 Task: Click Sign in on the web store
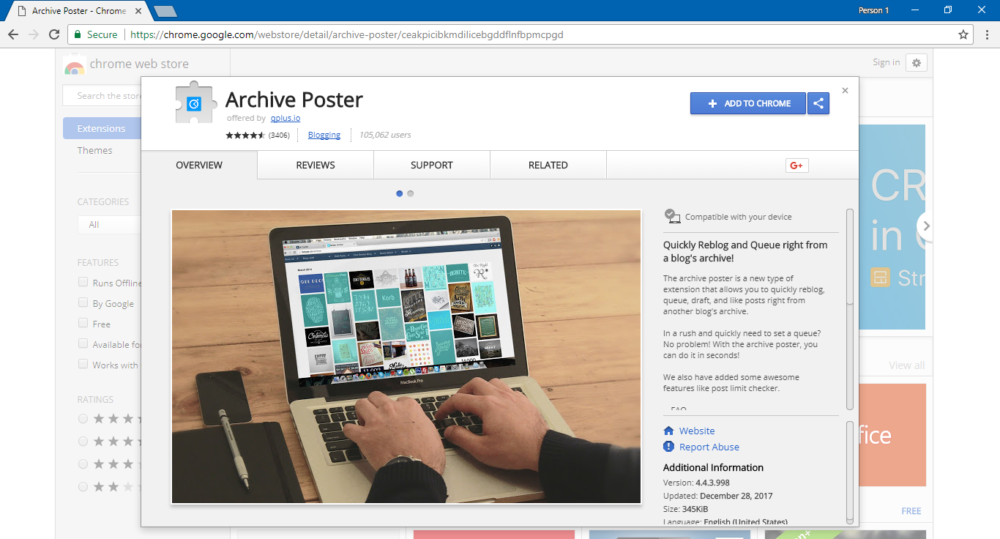coord(886,62)
